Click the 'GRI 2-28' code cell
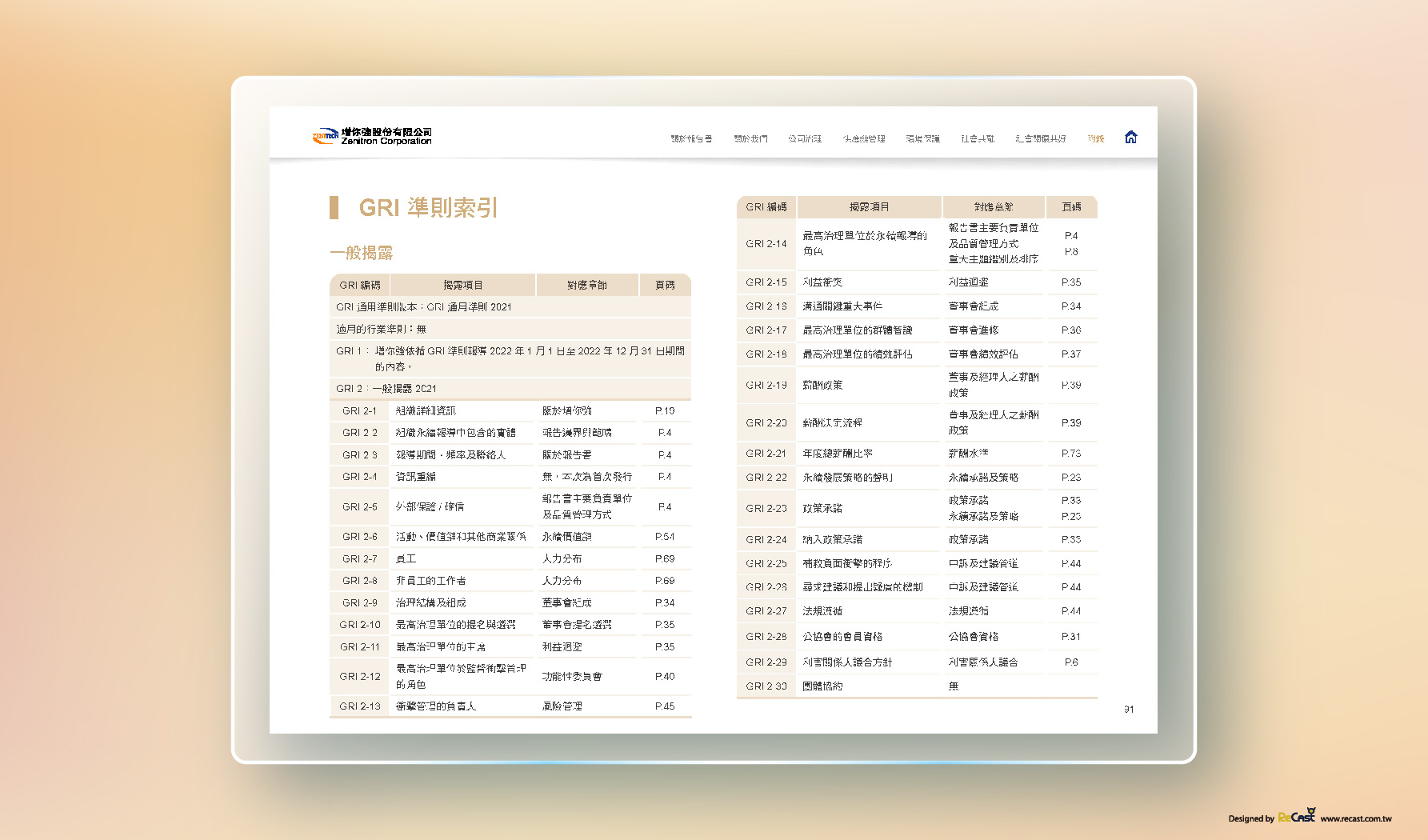 tap(766, 636)
